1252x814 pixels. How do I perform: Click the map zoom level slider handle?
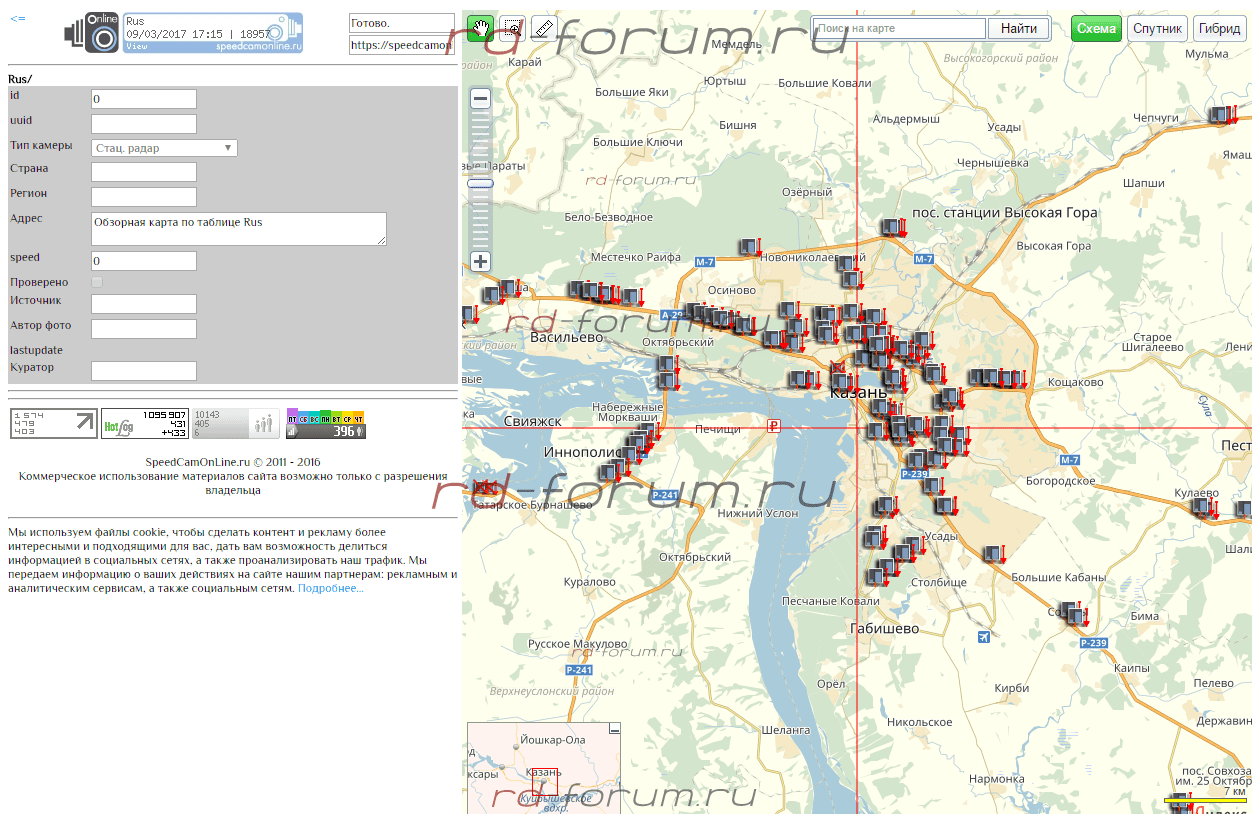tap(480, 183)
